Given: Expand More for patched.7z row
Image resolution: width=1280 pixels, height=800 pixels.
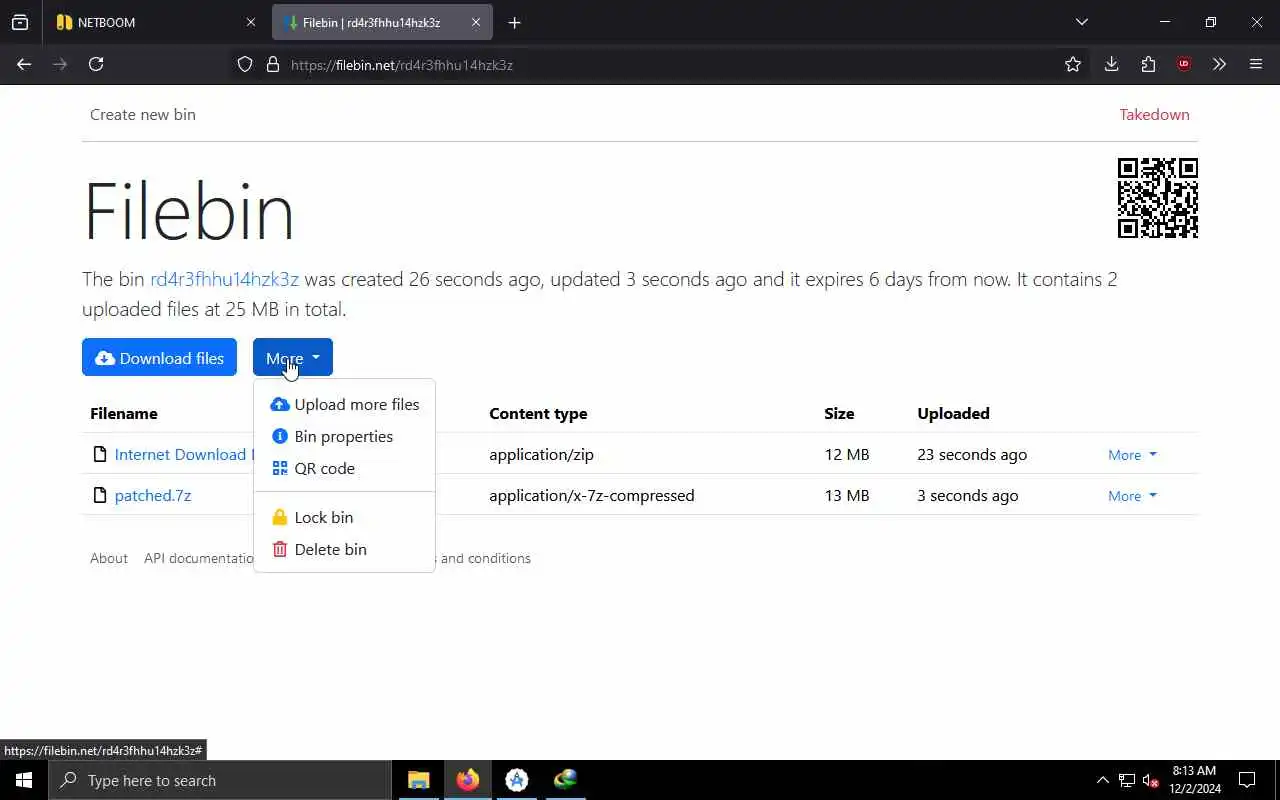Looking at the screenshot, I should click(1132, 496).
